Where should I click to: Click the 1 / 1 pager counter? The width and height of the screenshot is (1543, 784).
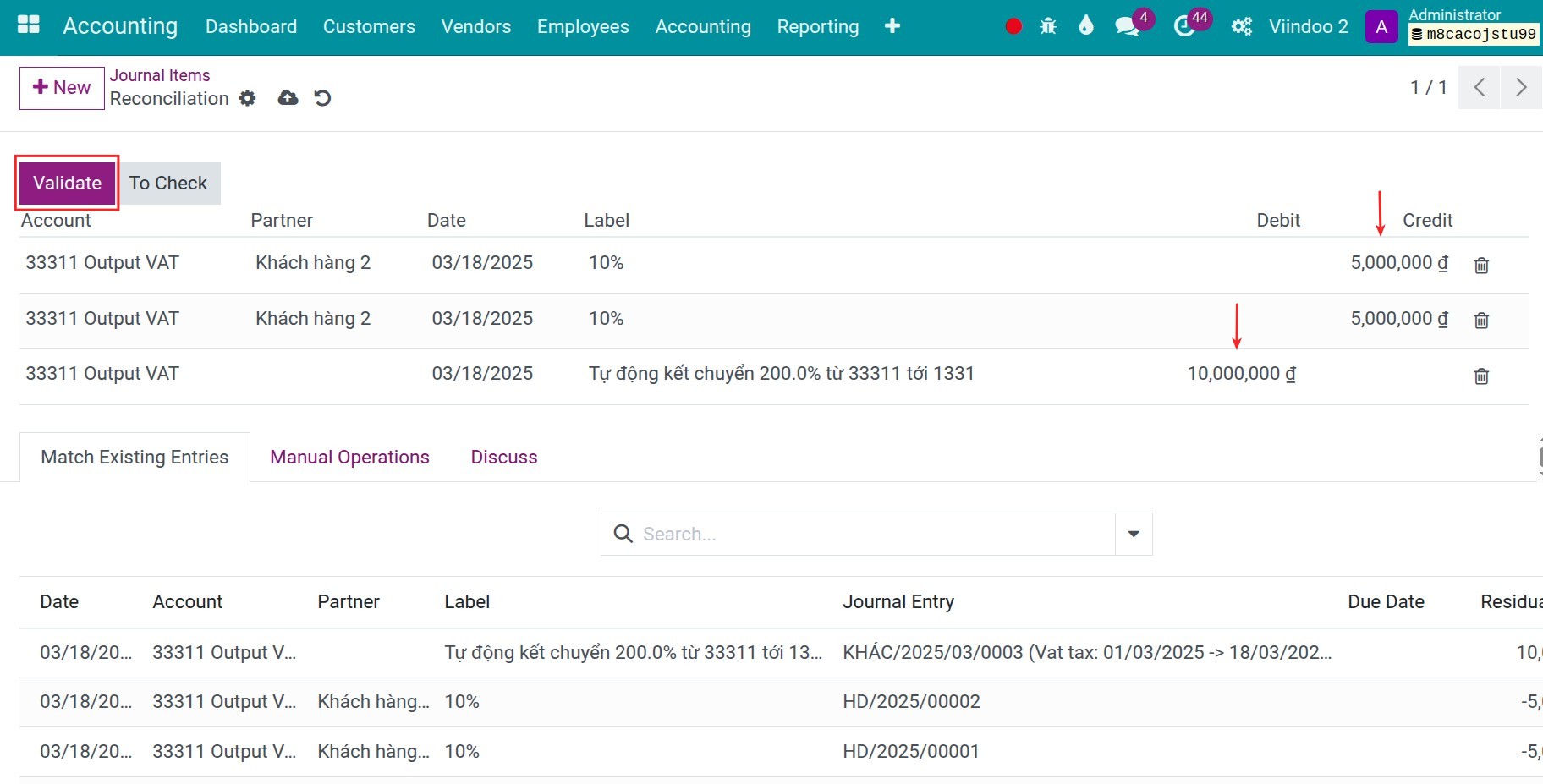pos(1428,87)
